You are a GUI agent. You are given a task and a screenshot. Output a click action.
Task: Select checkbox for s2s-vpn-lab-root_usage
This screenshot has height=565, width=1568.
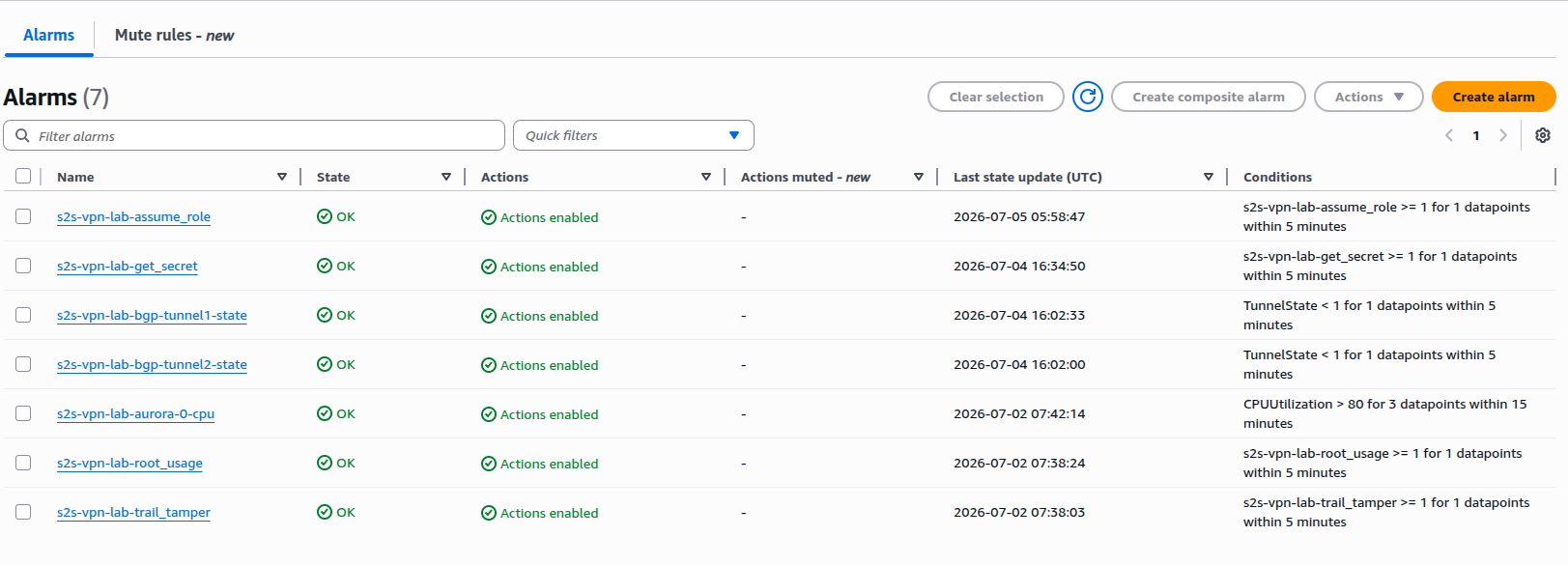tap(23, 463)
